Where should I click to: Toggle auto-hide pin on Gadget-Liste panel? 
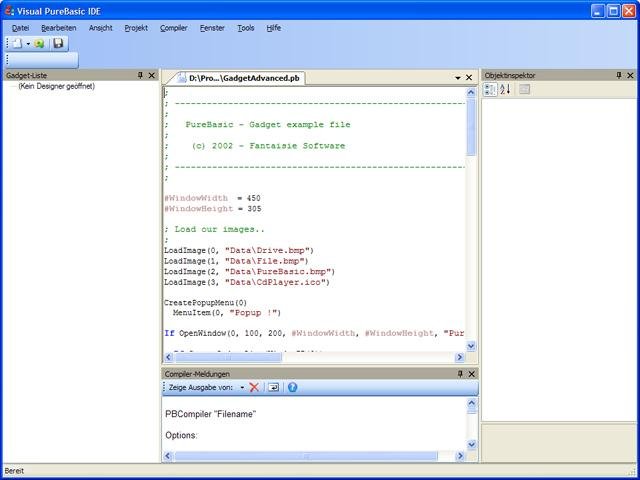(140, 75)
